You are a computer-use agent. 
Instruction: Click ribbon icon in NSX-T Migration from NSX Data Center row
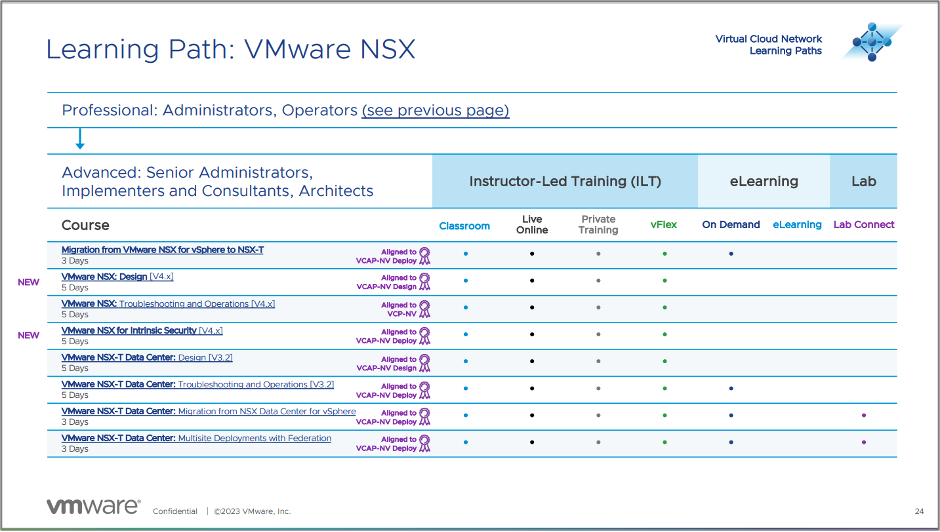tap(424, 417)
